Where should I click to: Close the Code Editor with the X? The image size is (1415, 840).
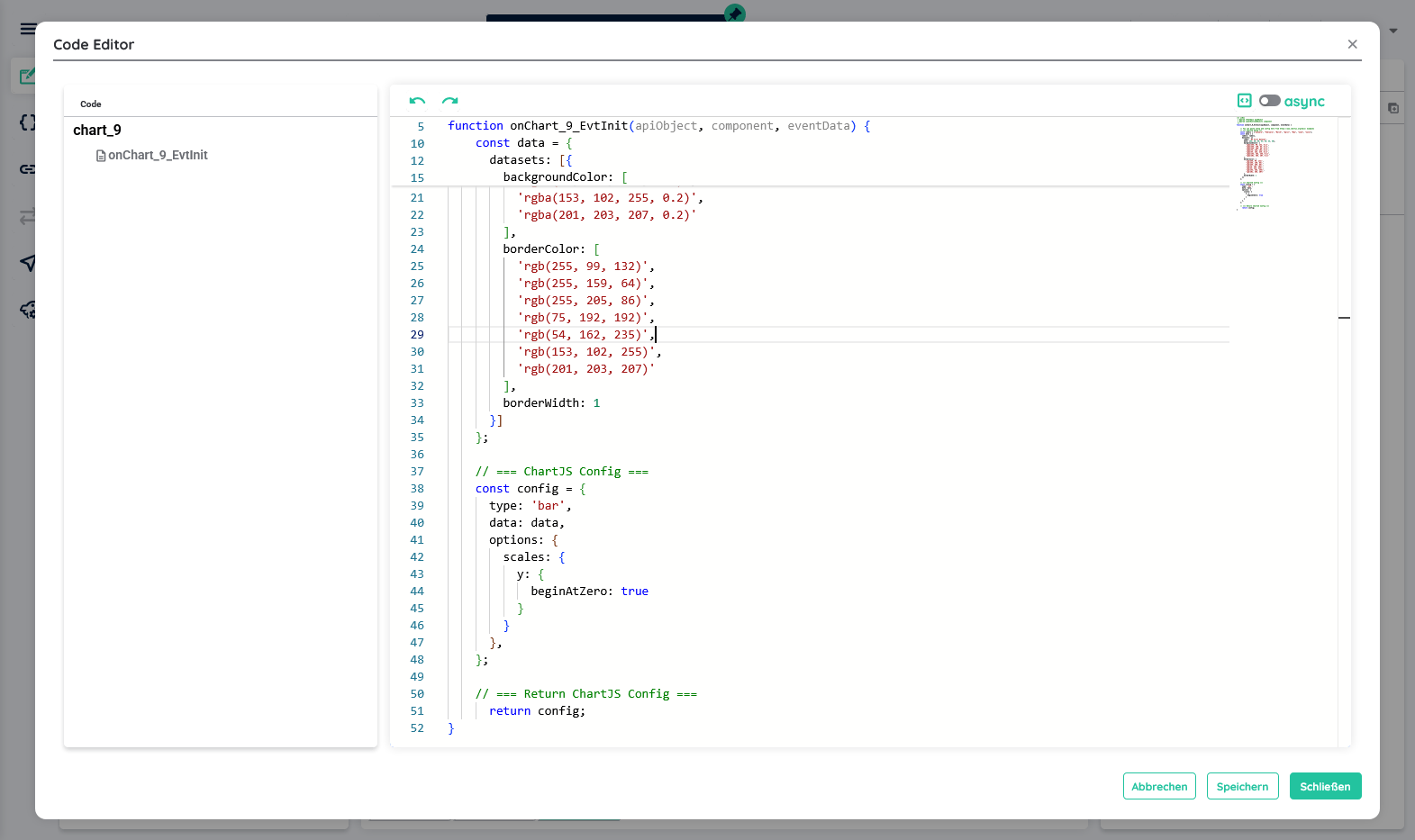pyautogui.click(x=1352, y=44)
